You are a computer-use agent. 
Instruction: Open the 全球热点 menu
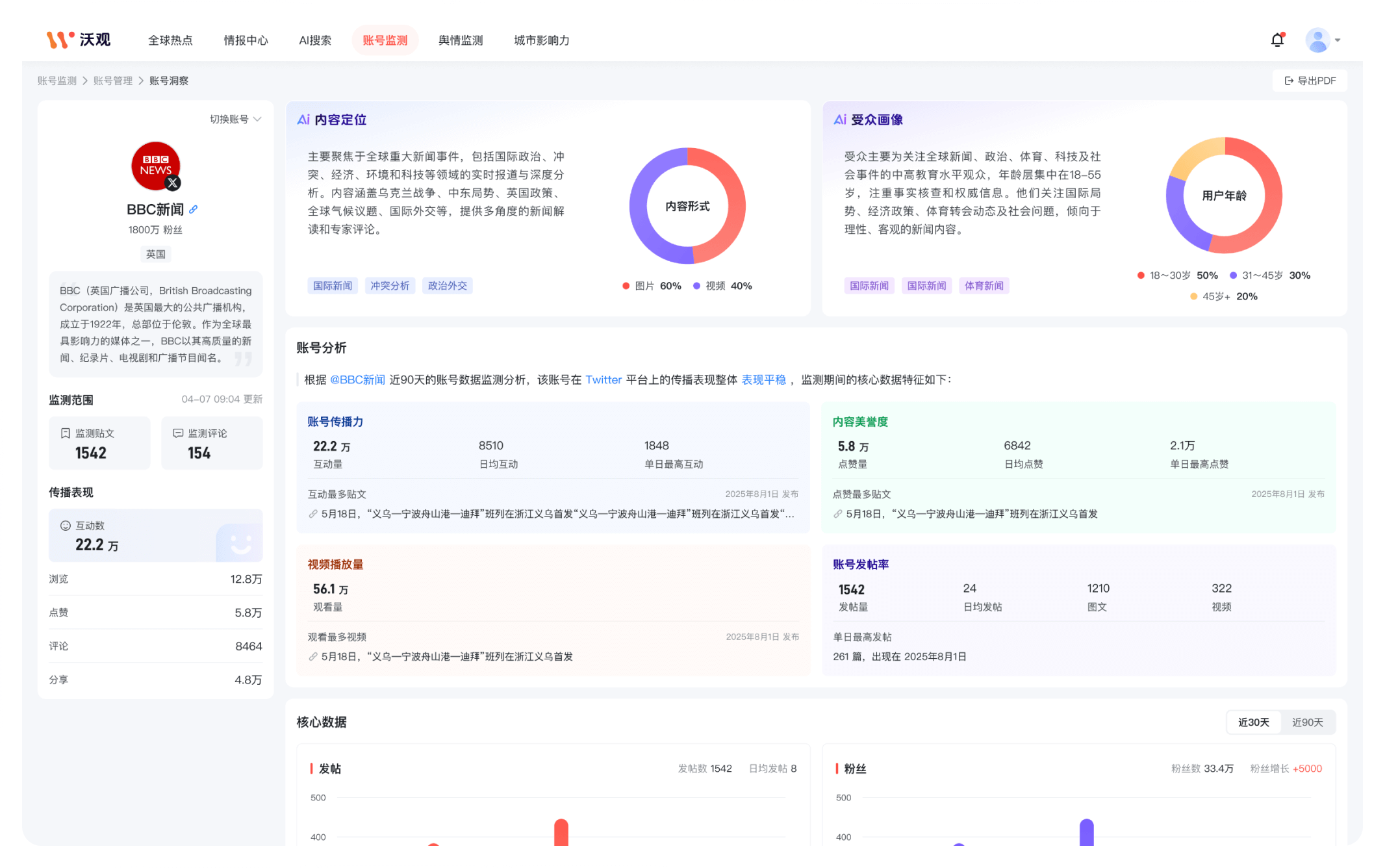[x=170, y=40]
